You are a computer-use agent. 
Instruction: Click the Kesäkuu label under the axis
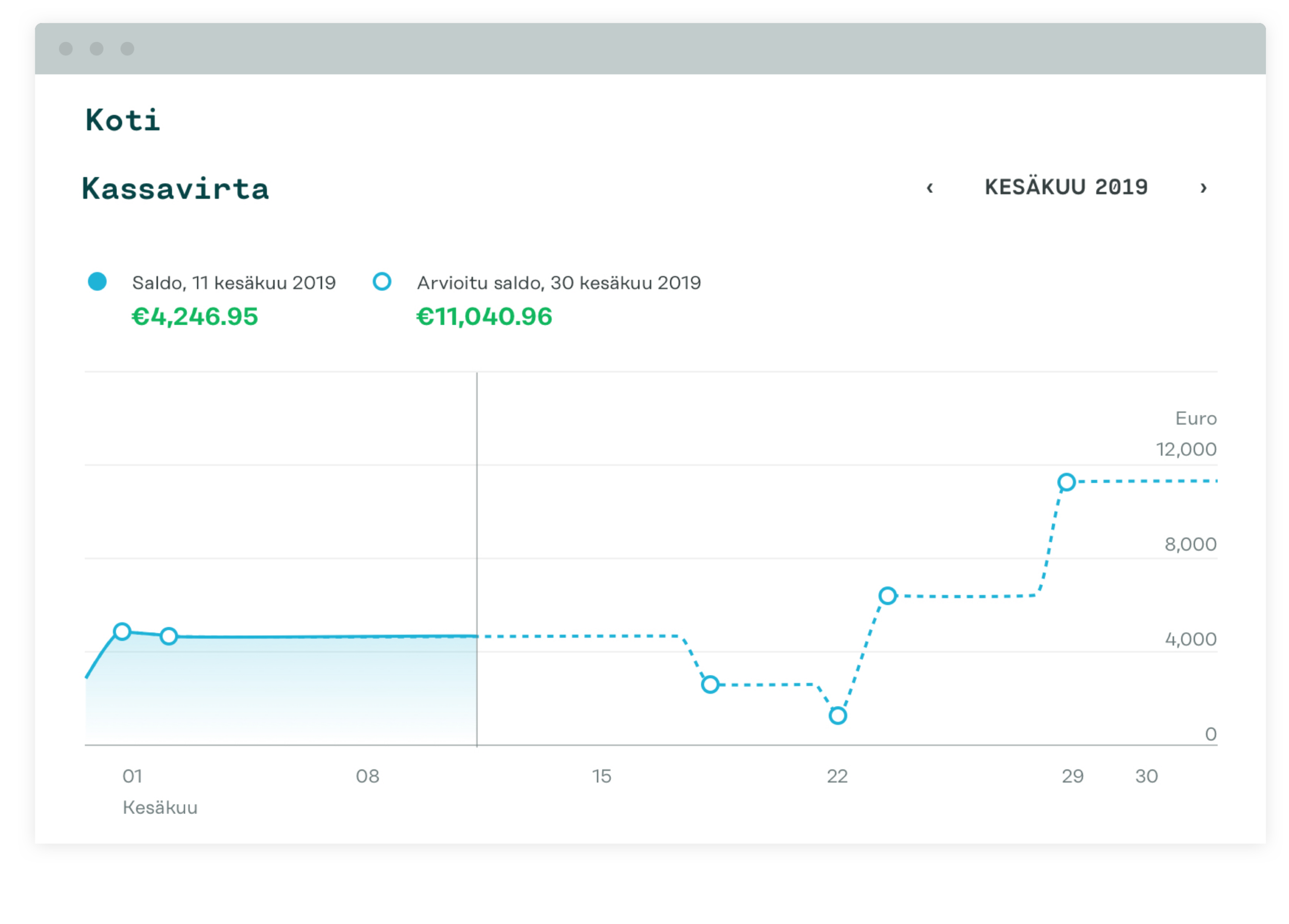coord(160,807)
